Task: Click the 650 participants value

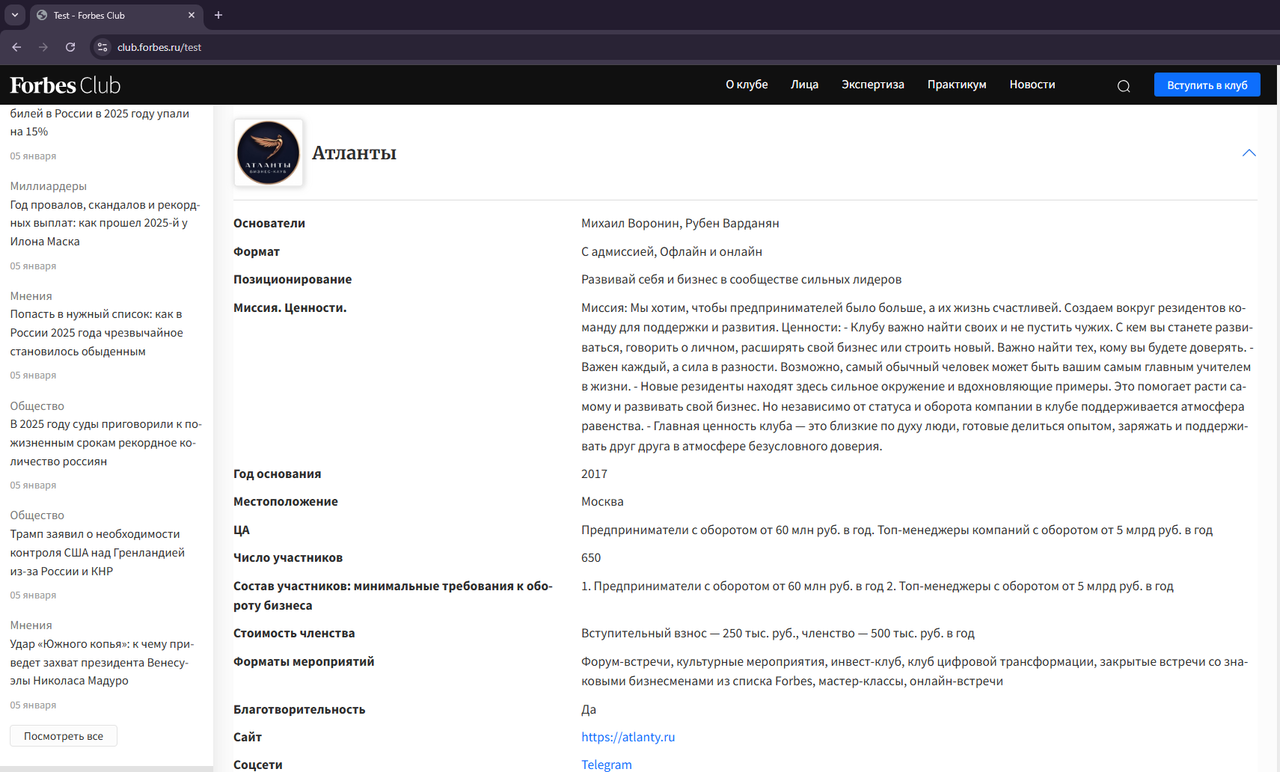Action: (591, 557)
